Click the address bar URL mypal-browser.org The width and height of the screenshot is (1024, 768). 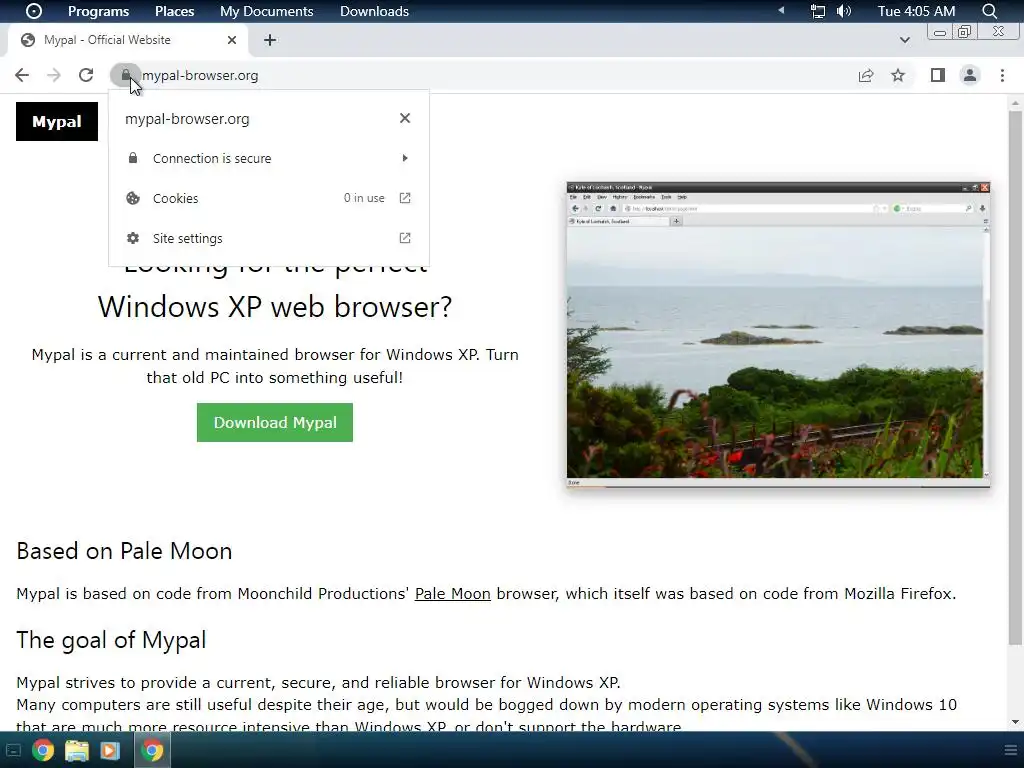[x=200, y=75]
